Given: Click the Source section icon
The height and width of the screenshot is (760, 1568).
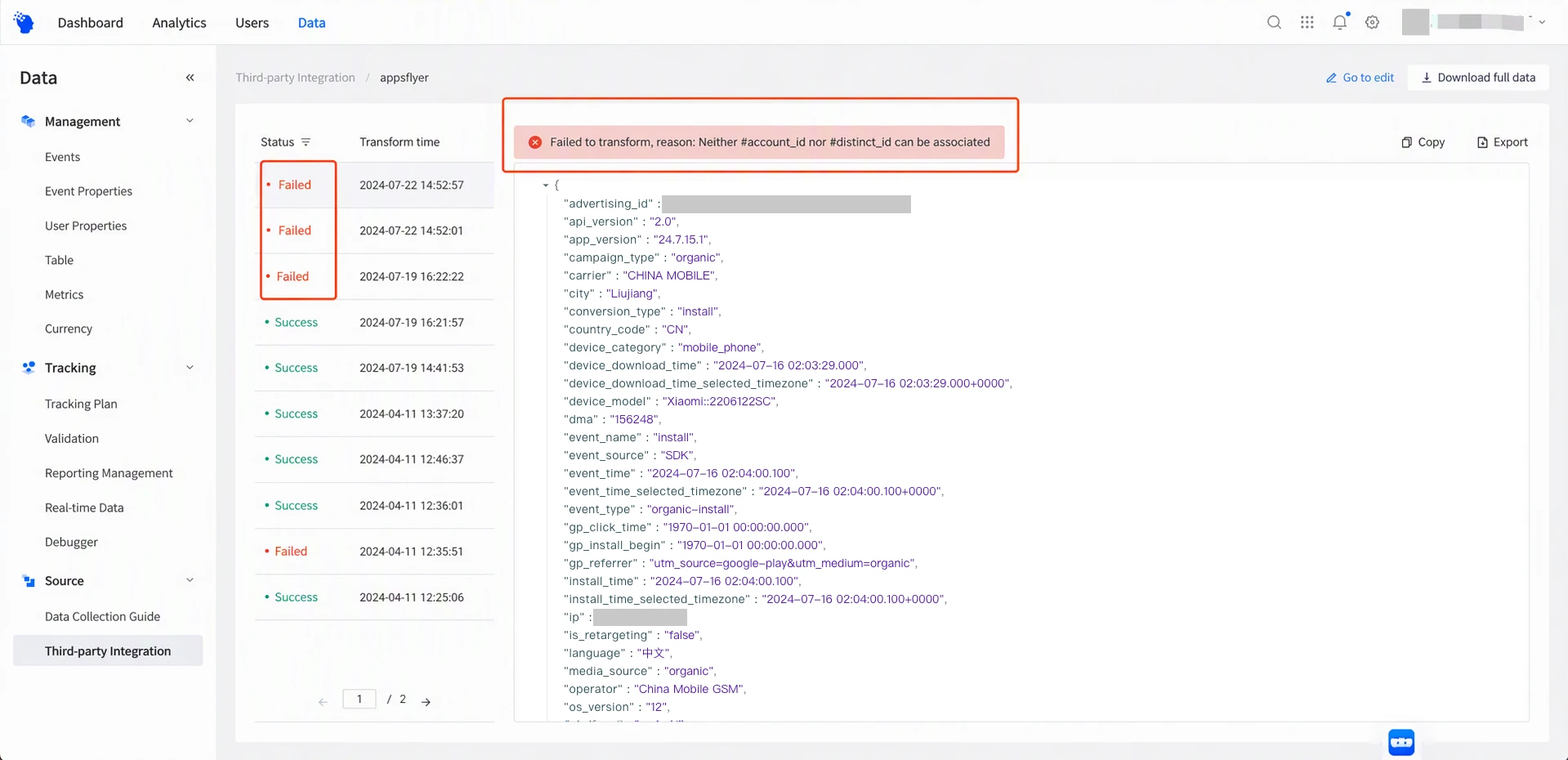Looking at the screenshot, I should point(28,581).
